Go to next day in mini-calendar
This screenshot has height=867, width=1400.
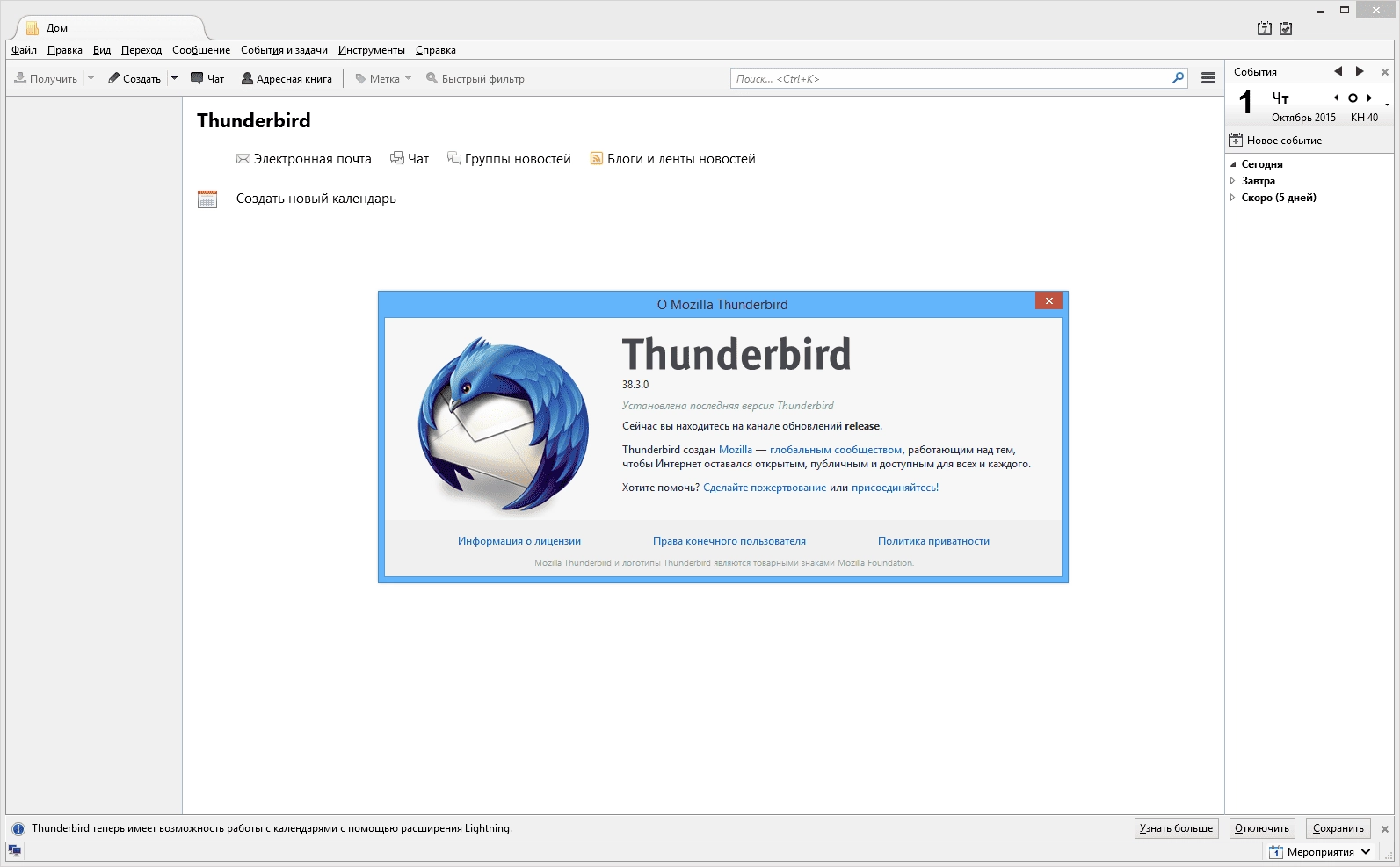coord(1369,98)
